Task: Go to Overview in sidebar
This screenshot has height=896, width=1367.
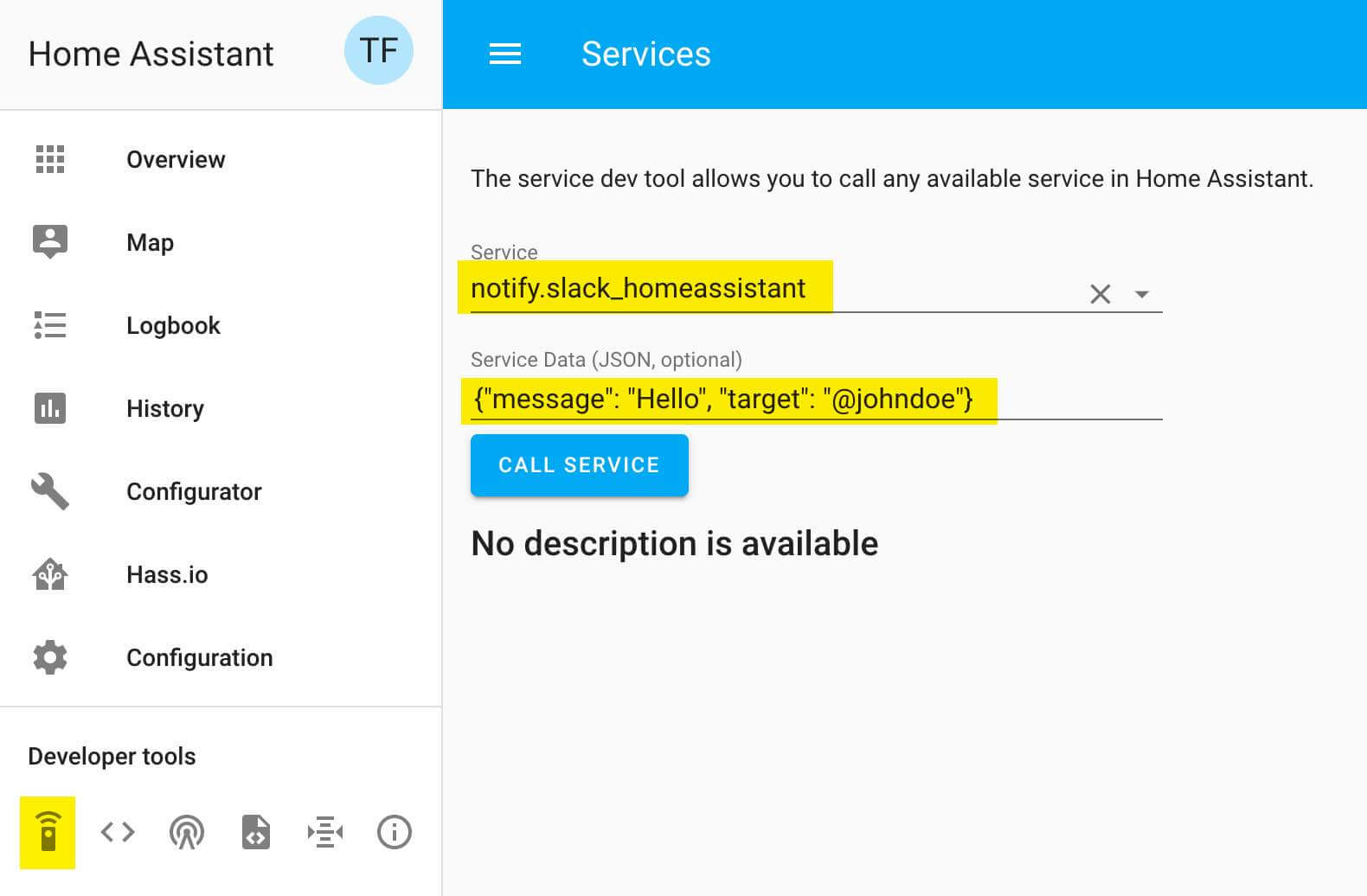Action: pyautogui.click(x=176, y=160)
